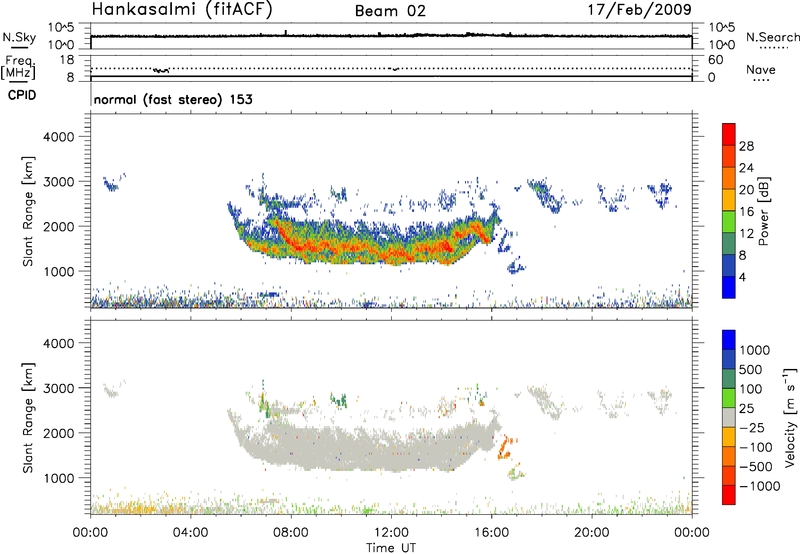Click the '60' Nave axis value

click(716, 60)
